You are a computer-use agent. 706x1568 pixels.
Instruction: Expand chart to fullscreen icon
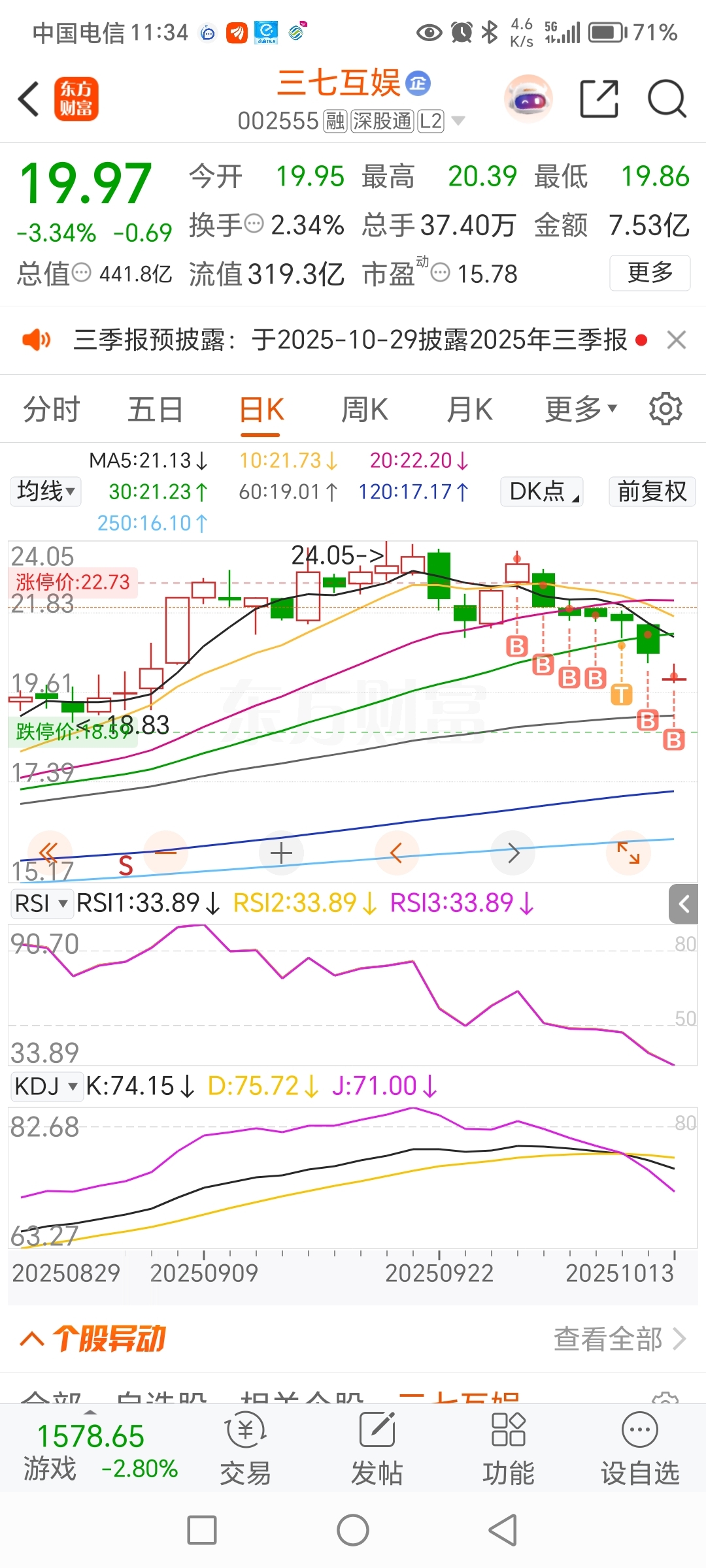click(628, 853)
